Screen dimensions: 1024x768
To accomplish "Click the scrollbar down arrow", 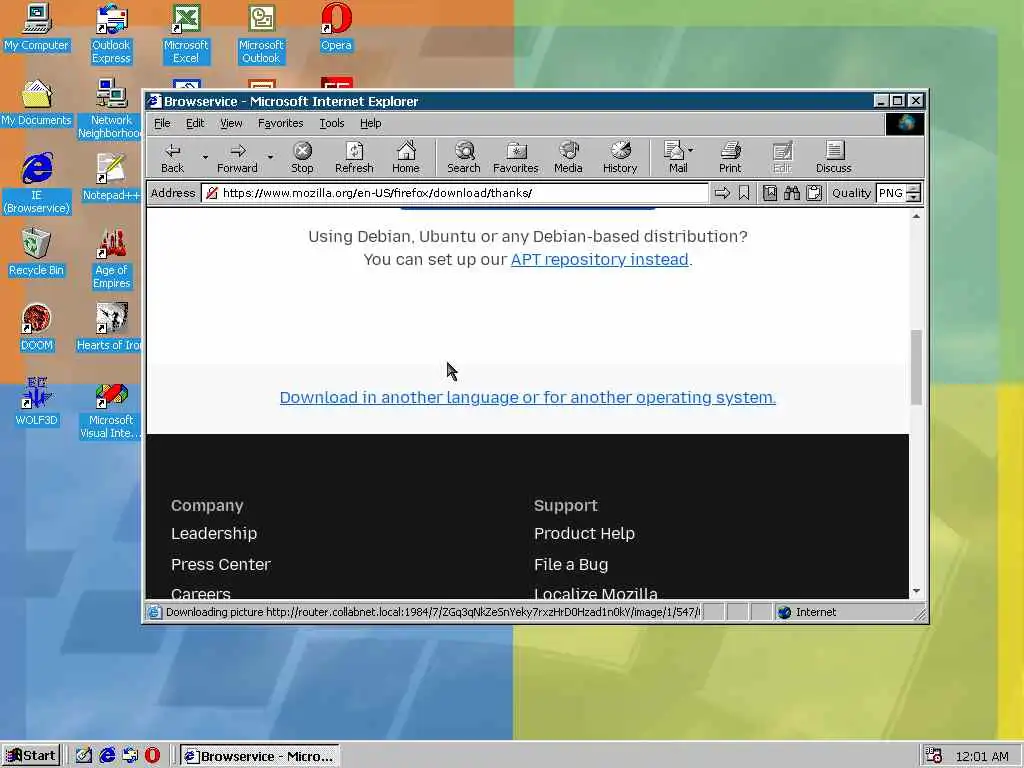I will coord(916,590).
